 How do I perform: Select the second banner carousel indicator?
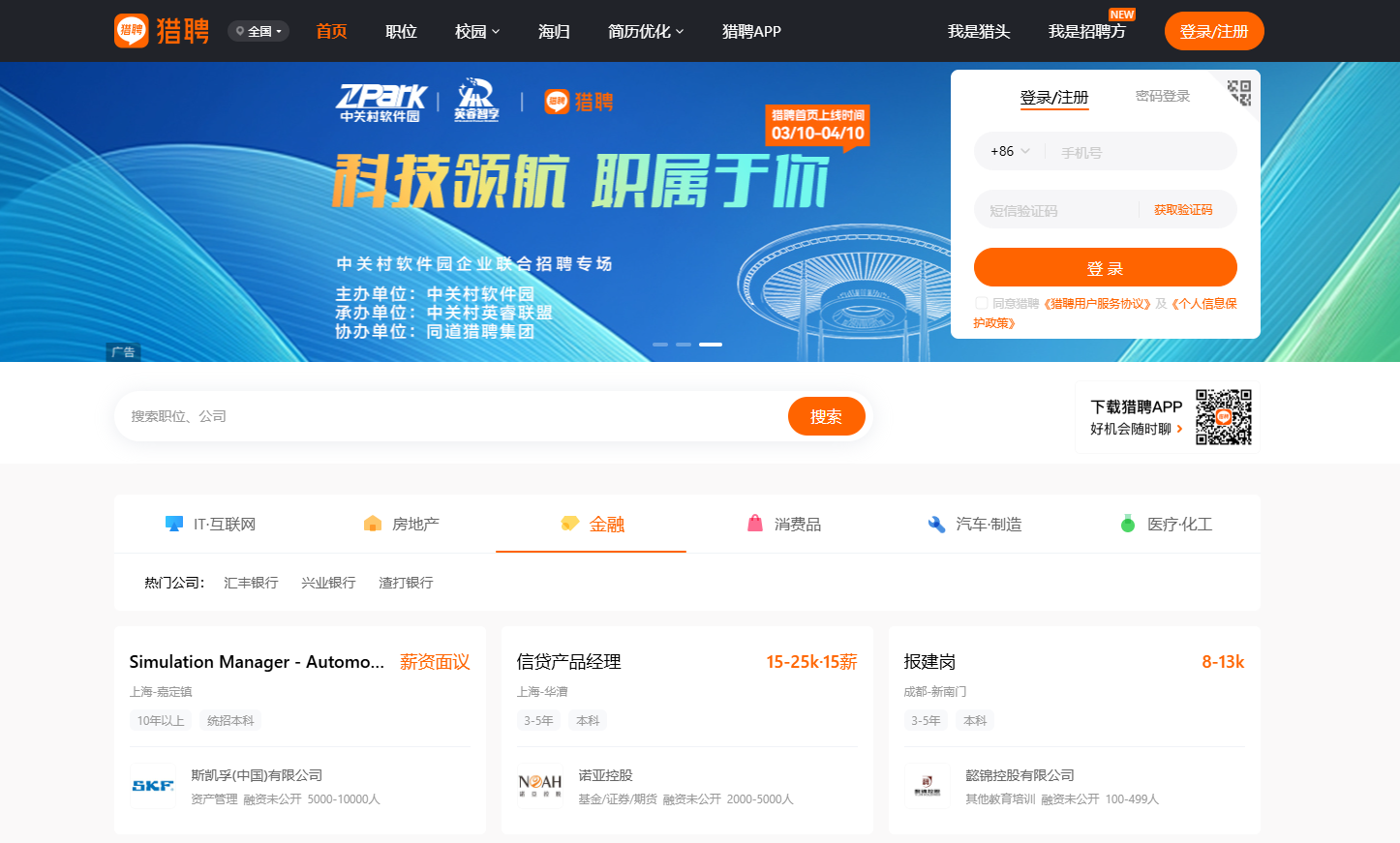click(x=684, y=345)
